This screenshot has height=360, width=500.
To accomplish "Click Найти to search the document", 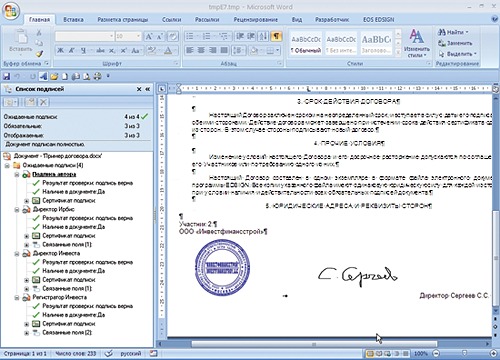I will click(x=453, y=32).
